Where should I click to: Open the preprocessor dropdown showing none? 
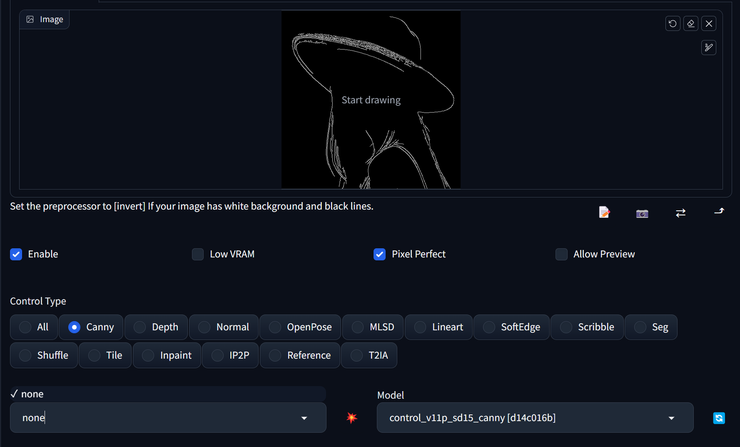168,418
